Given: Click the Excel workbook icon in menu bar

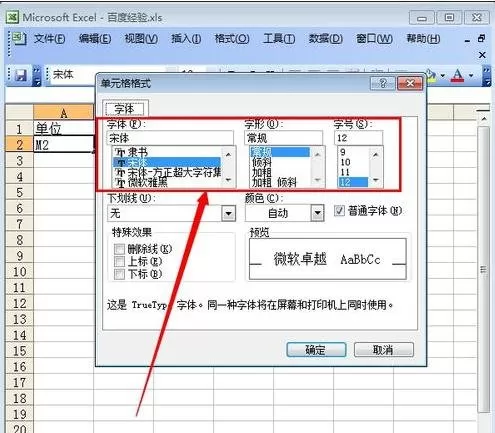Looking at the screenshot, I should click(x=19, y=38).
